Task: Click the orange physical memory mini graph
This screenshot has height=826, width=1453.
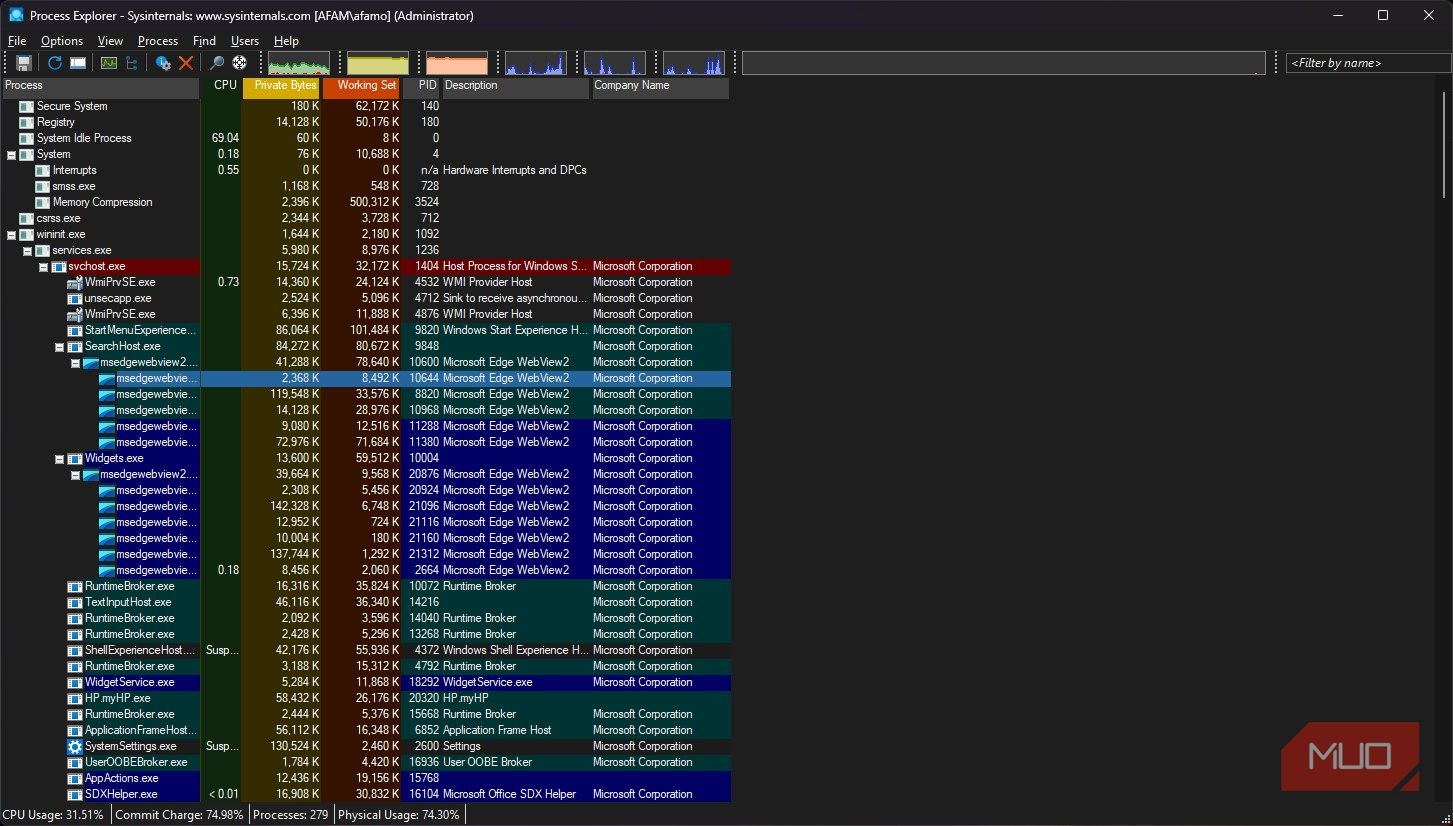Action: coord(457,64)
